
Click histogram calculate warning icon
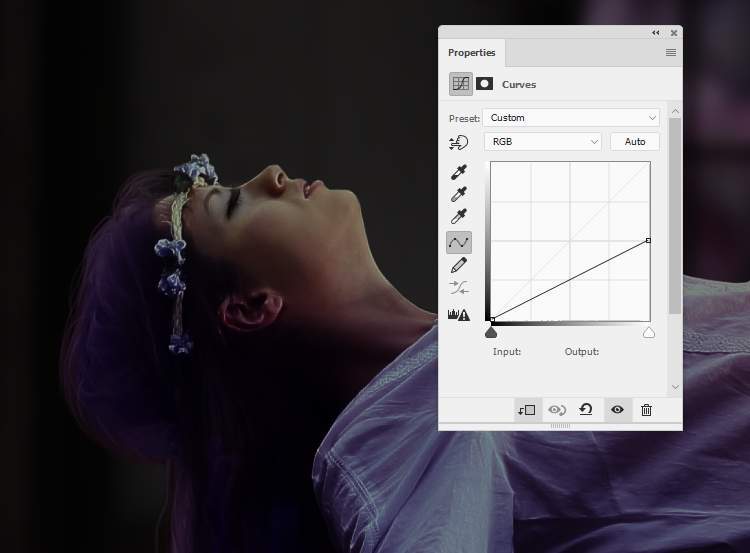point(459,314)
